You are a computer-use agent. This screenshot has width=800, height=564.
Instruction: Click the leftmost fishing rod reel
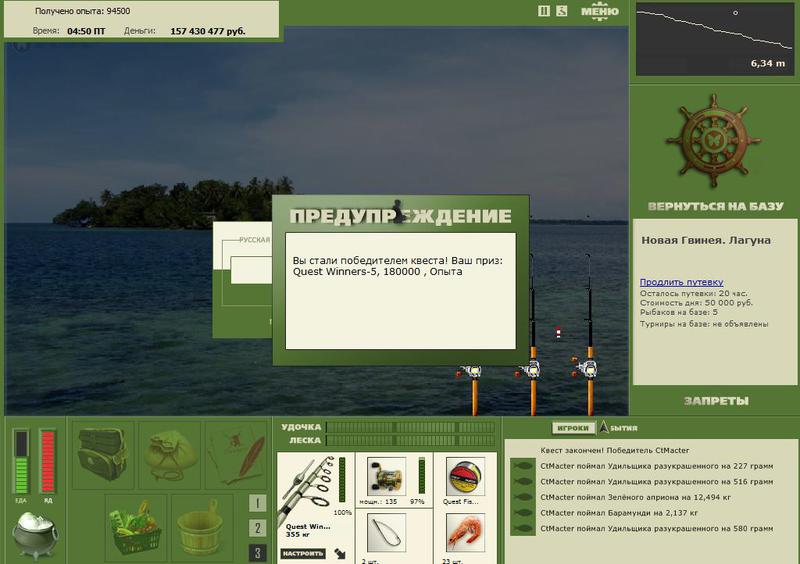[470, 371]
